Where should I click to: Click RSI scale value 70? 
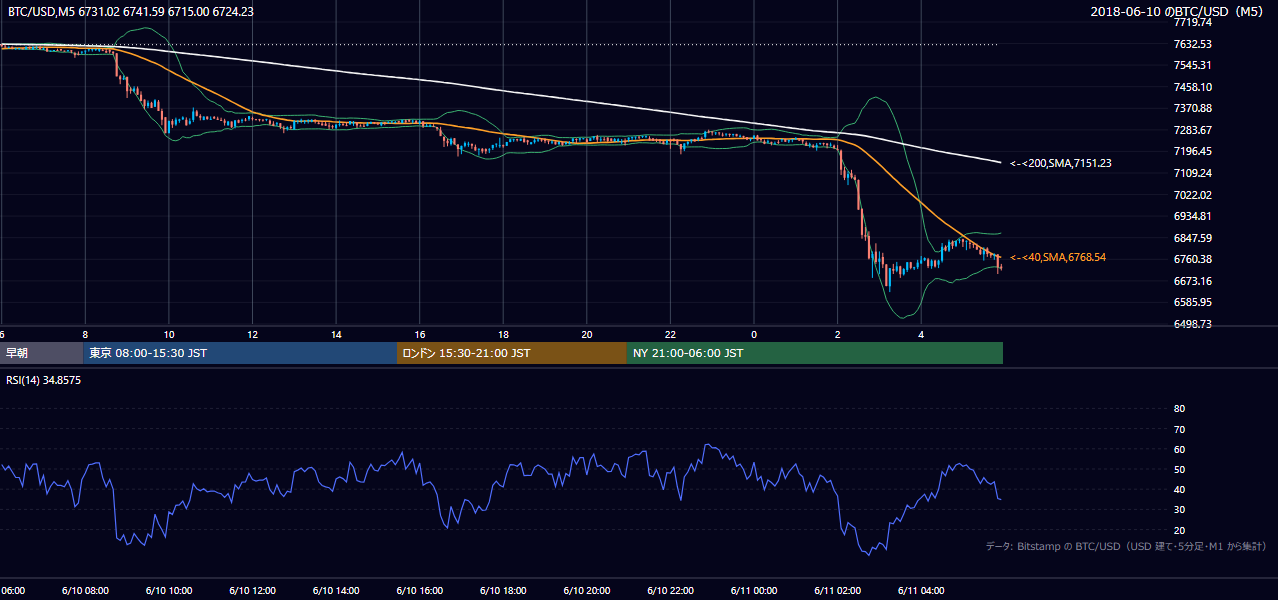[x=1179, y=429]
